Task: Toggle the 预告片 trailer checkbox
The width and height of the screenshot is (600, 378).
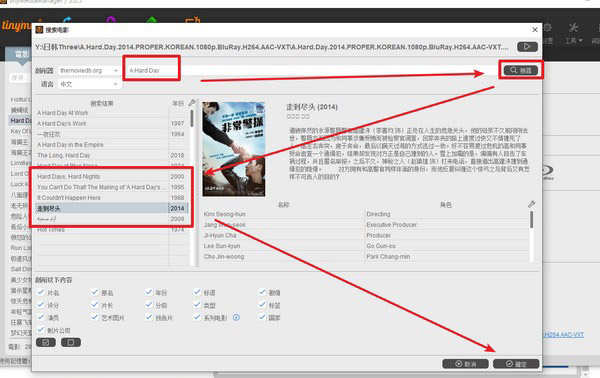Action: (x=149, y=317)
